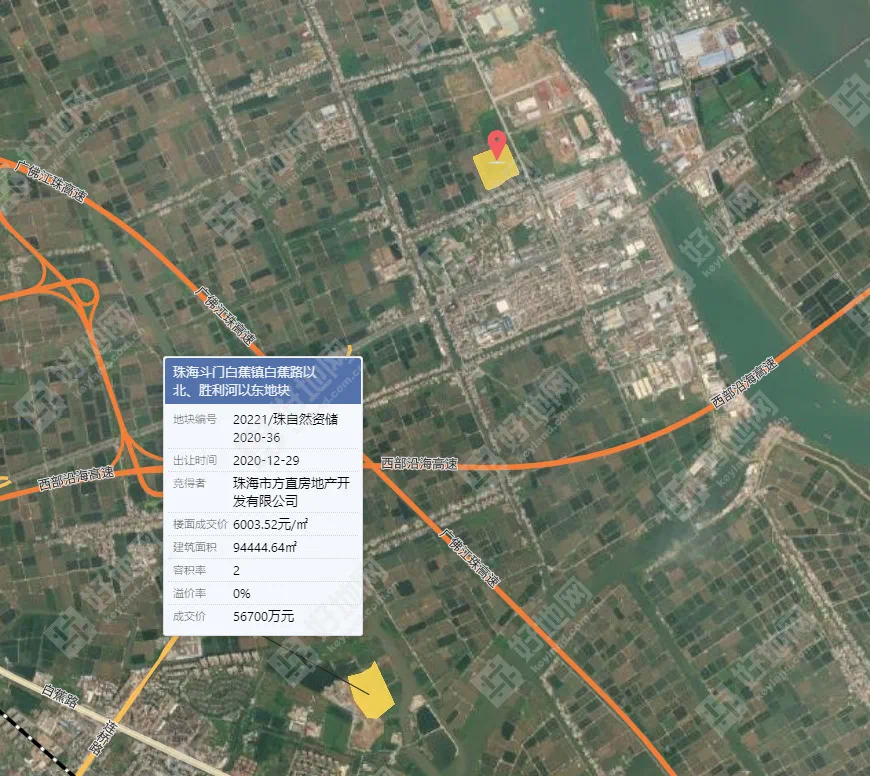Image resolution: width=870 pixels, height=776 pixels.
Task: Click the 溢价率 field label
Action: (x=189, y=594)
